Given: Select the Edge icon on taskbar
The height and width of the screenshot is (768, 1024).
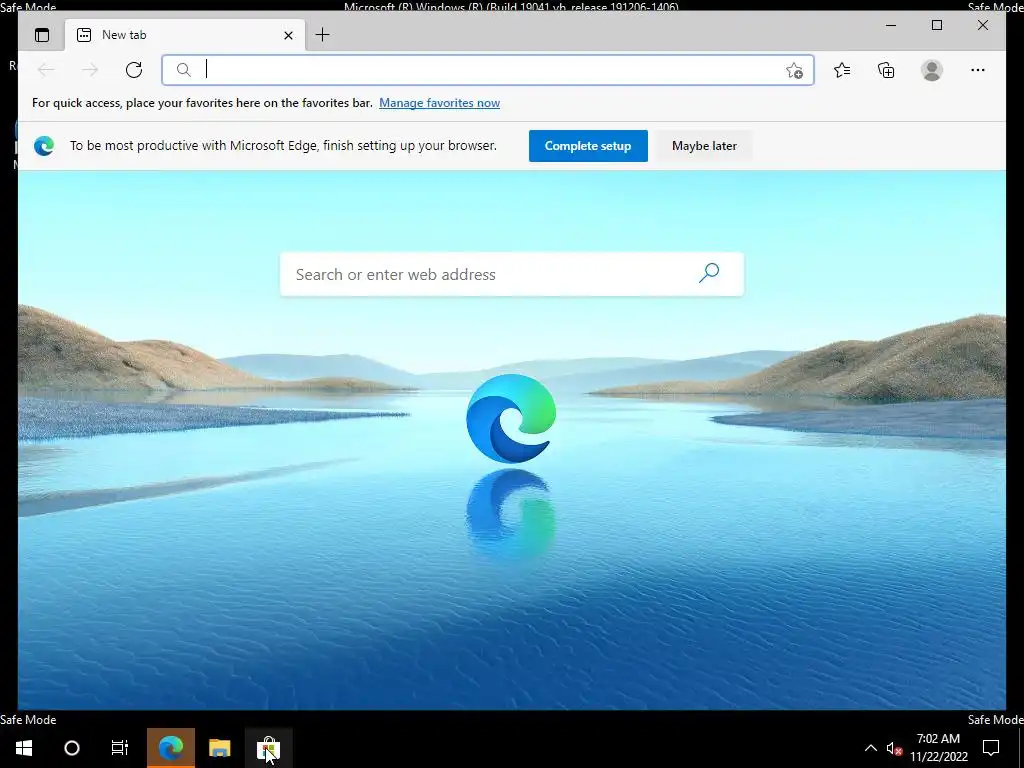Looking at the screenshot, I should coord(170,748).
